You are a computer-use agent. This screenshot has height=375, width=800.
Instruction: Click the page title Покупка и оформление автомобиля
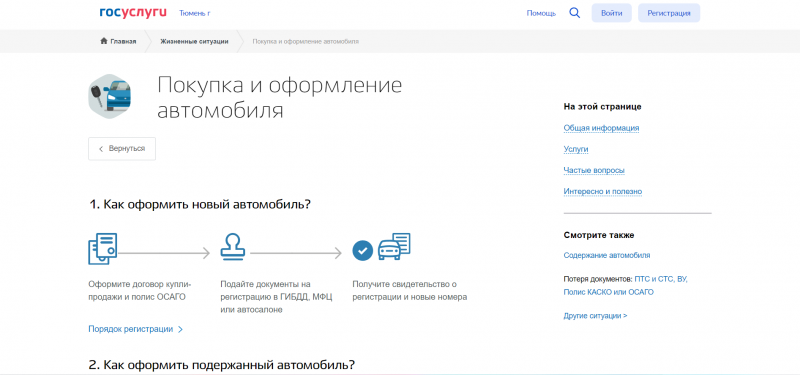tap(279, 97)
